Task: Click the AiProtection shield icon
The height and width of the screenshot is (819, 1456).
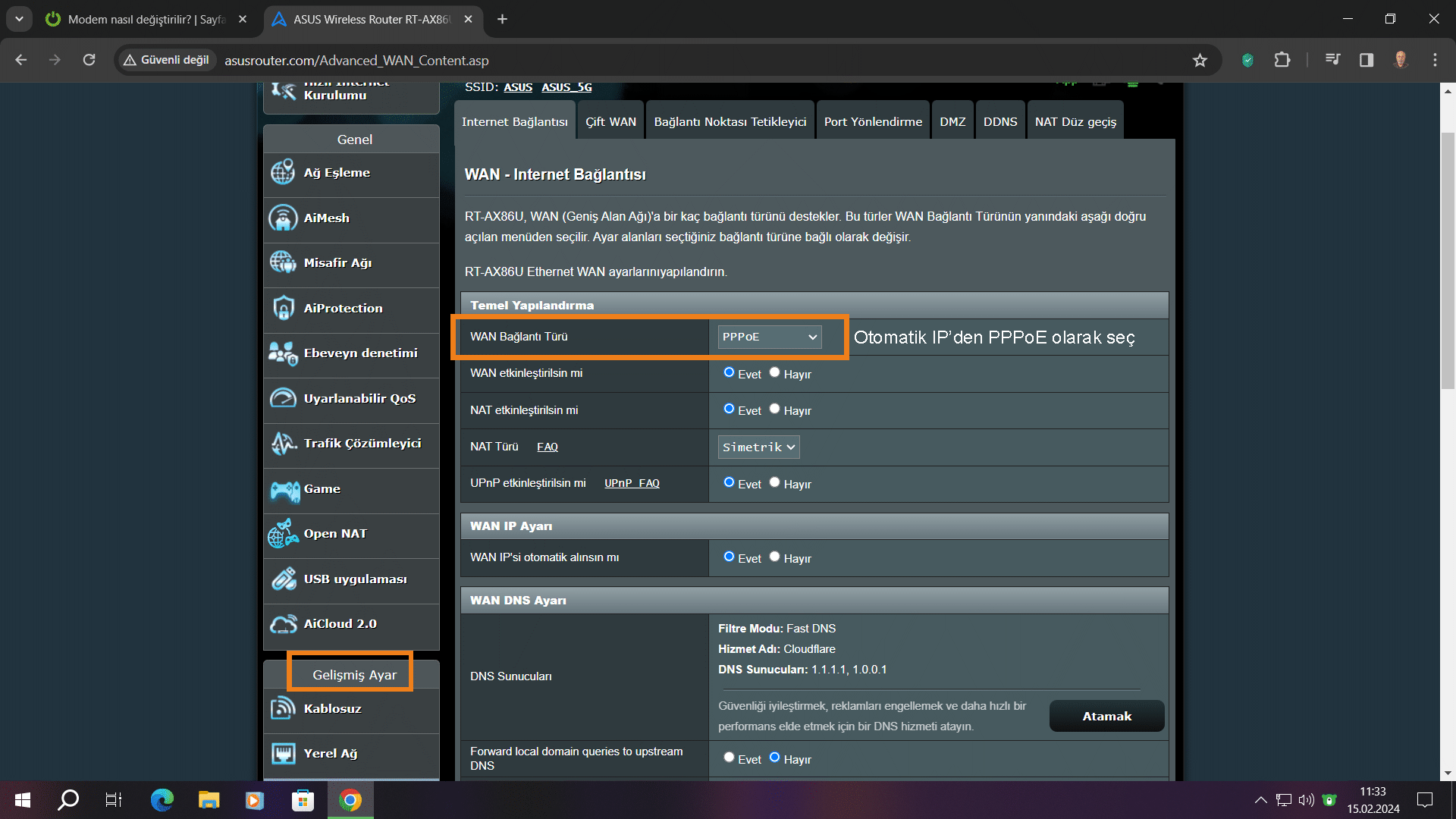Action: tap(283, 309)
